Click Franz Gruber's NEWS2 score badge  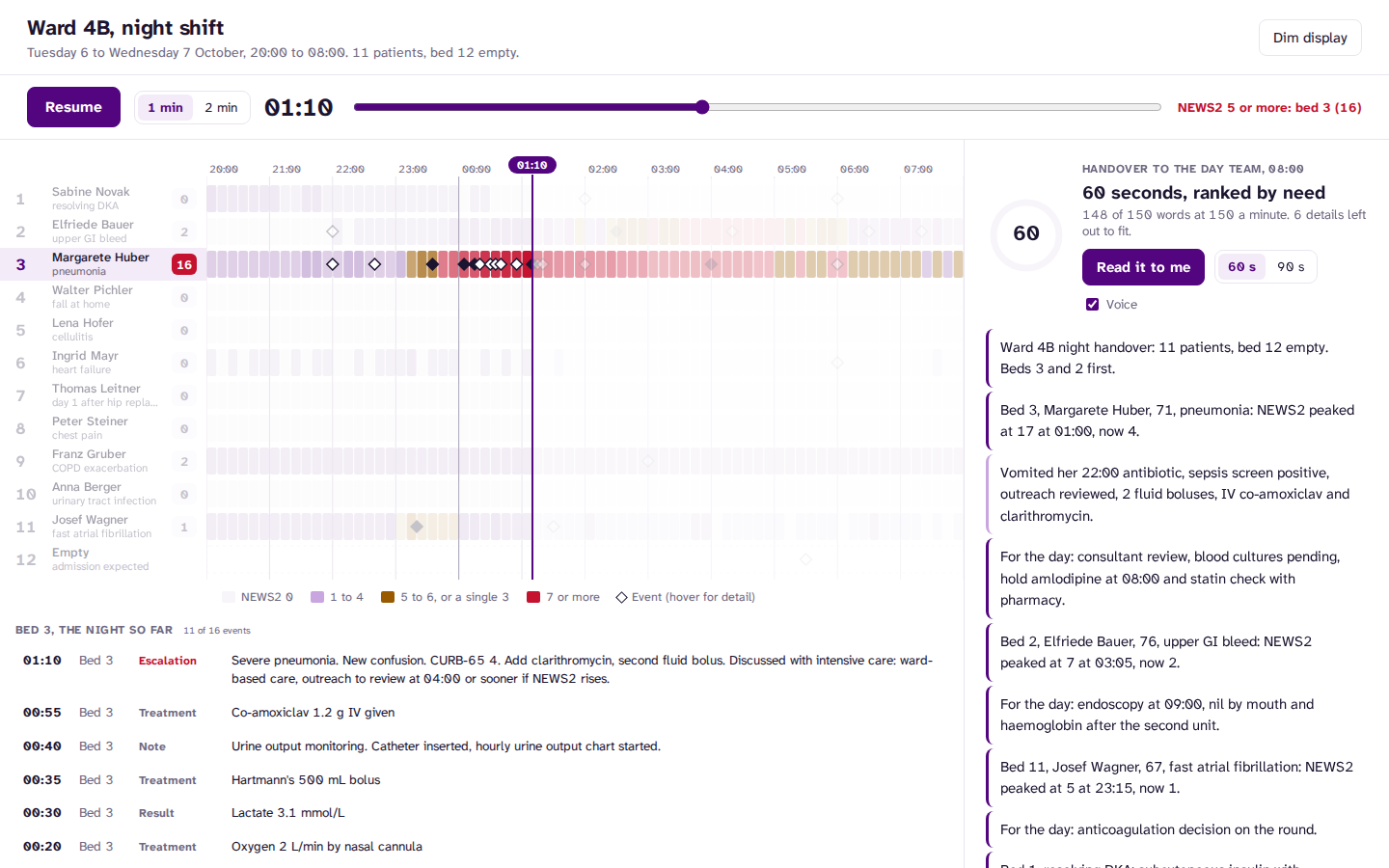tap(184, 461)
